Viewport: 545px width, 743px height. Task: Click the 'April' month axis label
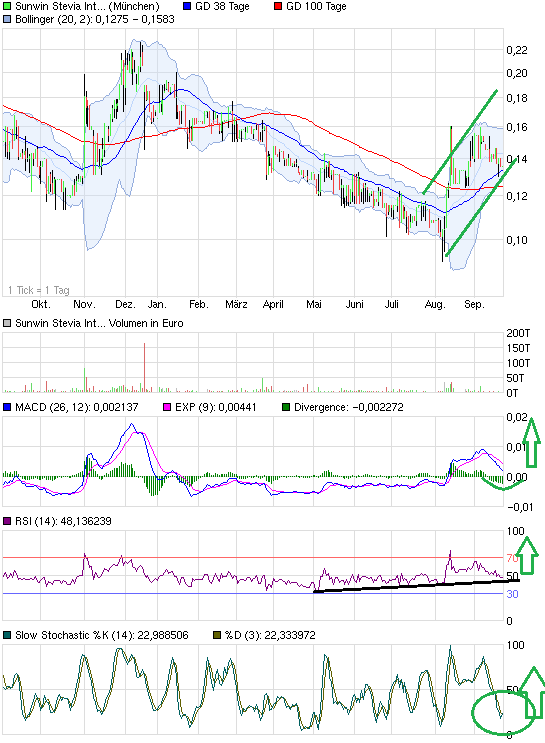(x=273, y=304)
